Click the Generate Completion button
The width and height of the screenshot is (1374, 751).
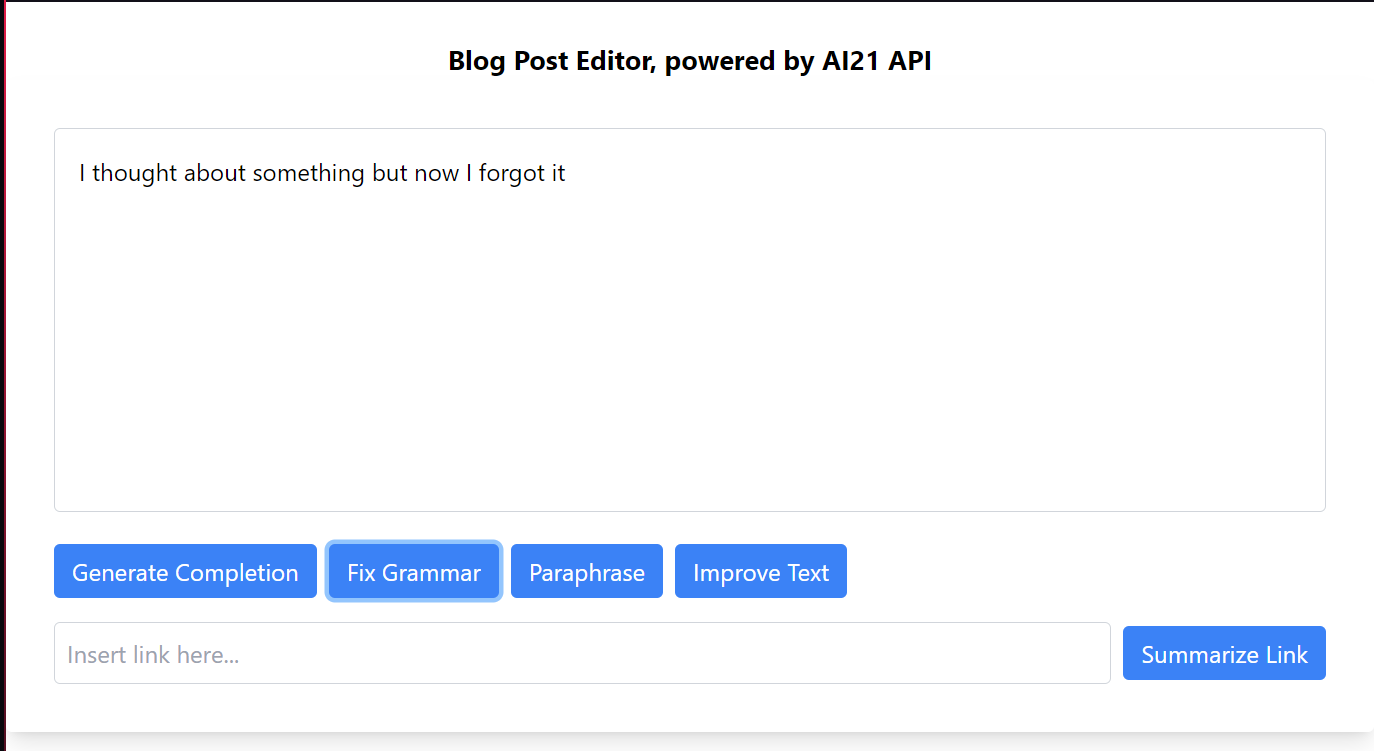coord(185,572)
